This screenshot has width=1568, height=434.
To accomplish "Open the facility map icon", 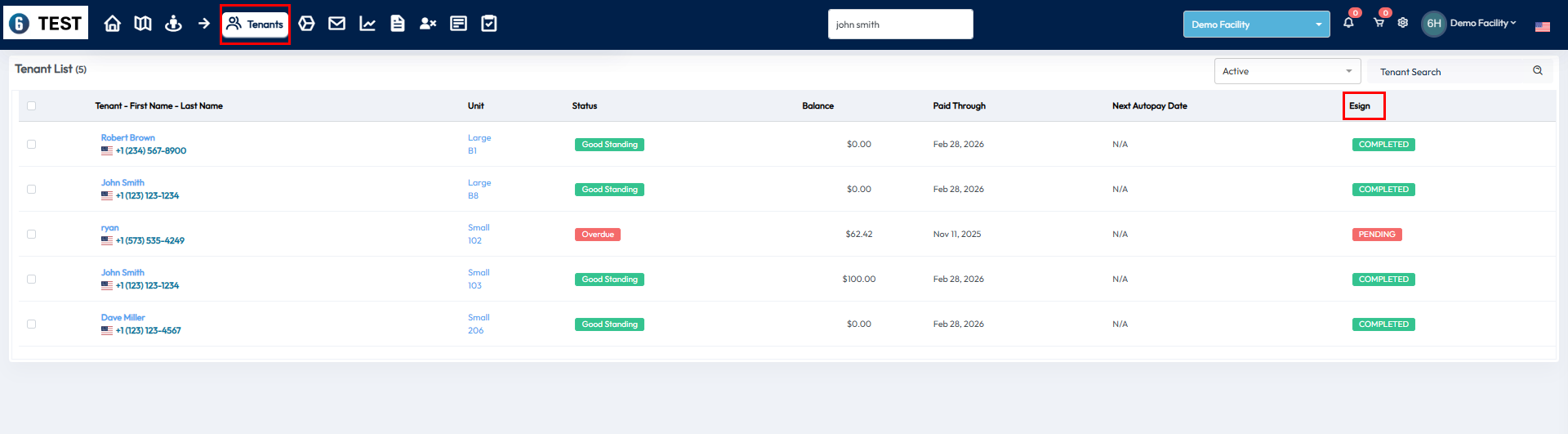I will 143,24.
